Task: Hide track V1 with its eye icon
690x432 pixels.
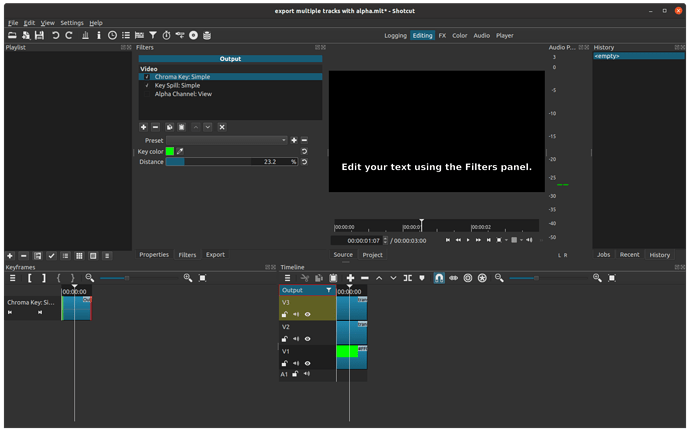Action: (x=308, y=364)
